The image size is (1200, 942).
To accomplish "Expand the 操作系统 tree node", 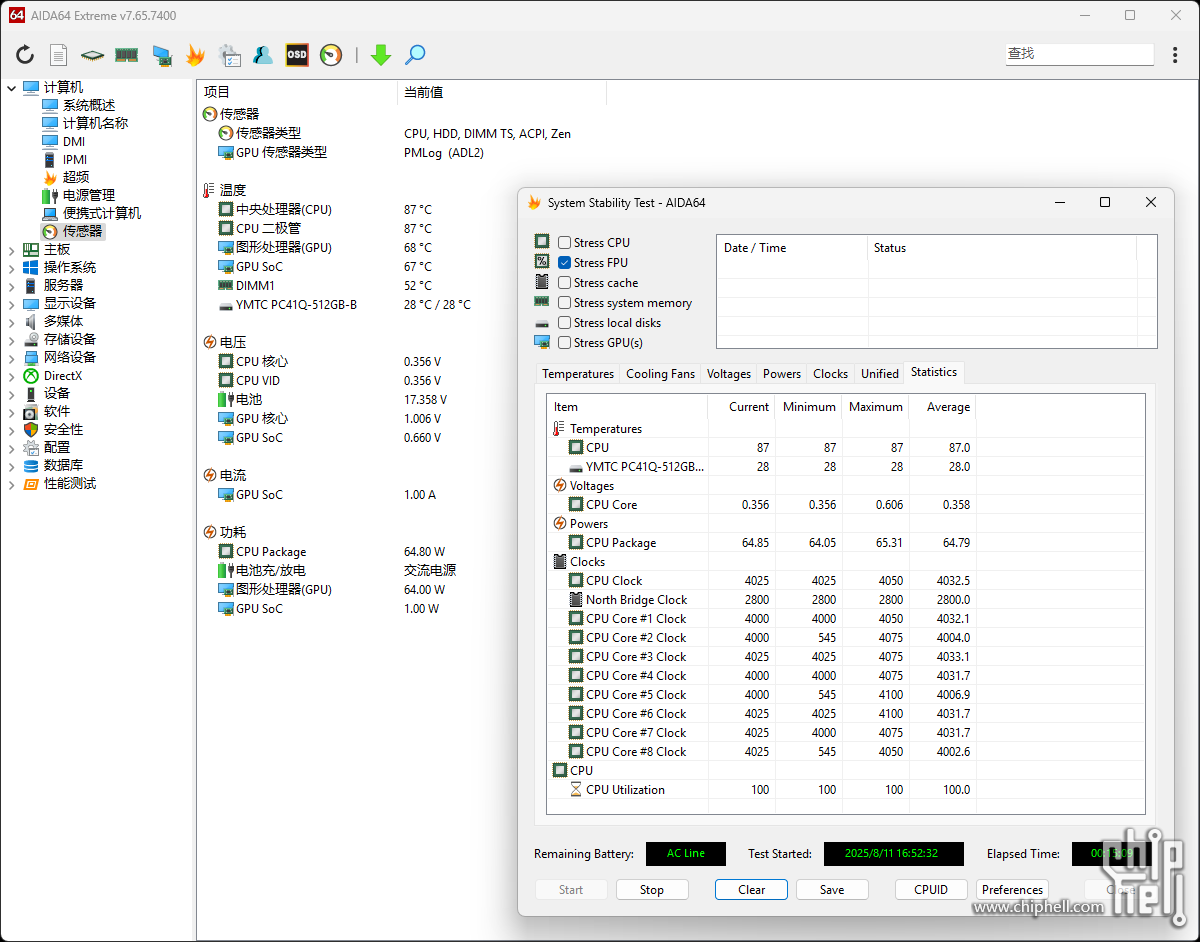I will (x=11, y=268).
